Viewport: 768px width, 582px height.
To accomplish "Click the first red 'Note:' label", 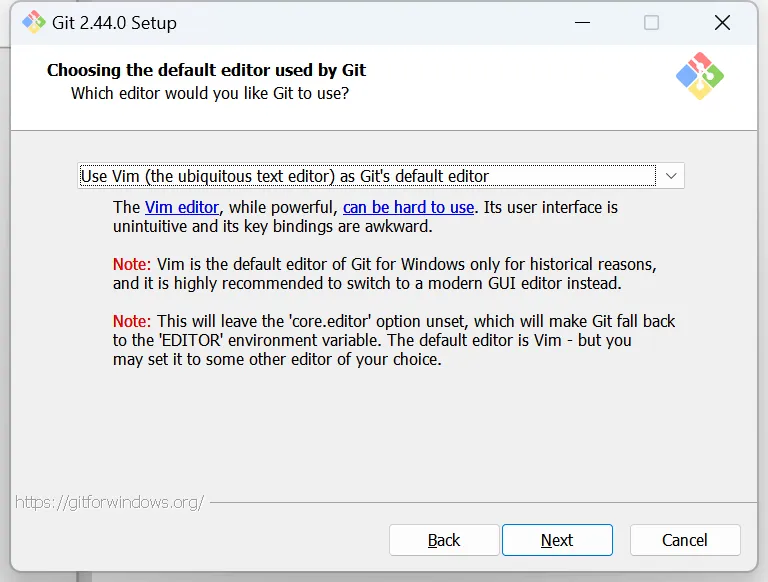I will 132,265.
